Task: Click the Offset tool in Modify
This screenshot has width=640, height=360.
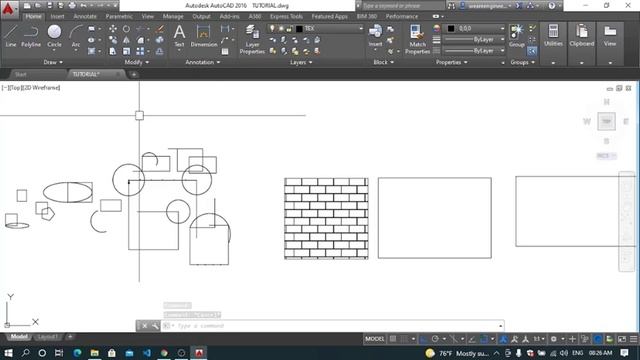Action: tap(160, 51)
